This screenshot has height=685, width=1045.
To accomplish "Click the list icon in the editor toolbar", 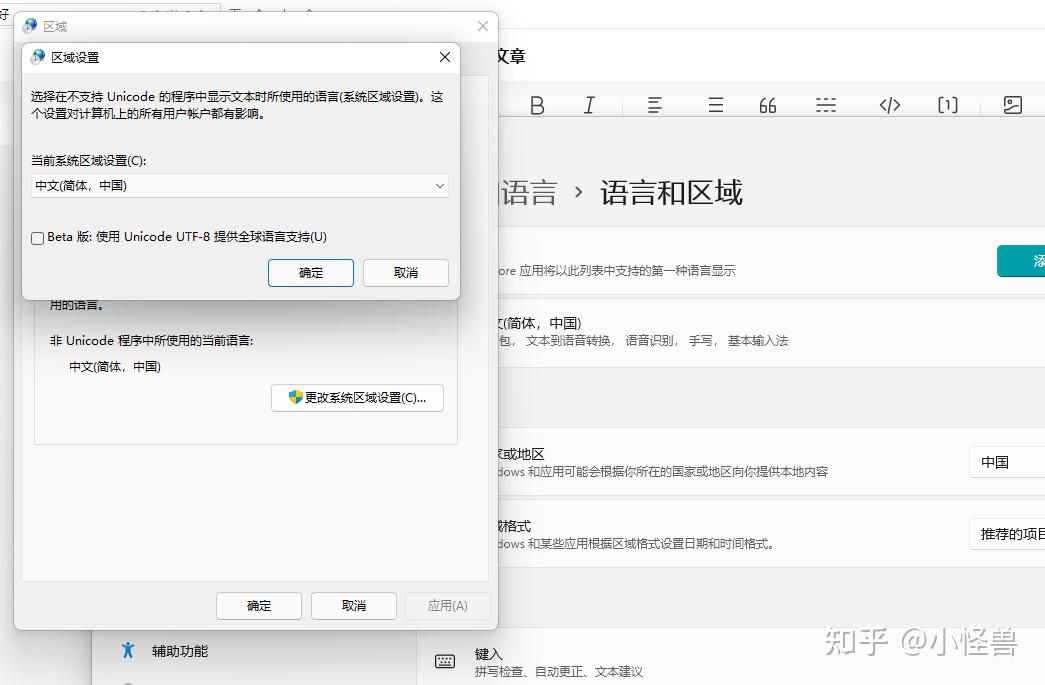I will (x=716, y=105).
